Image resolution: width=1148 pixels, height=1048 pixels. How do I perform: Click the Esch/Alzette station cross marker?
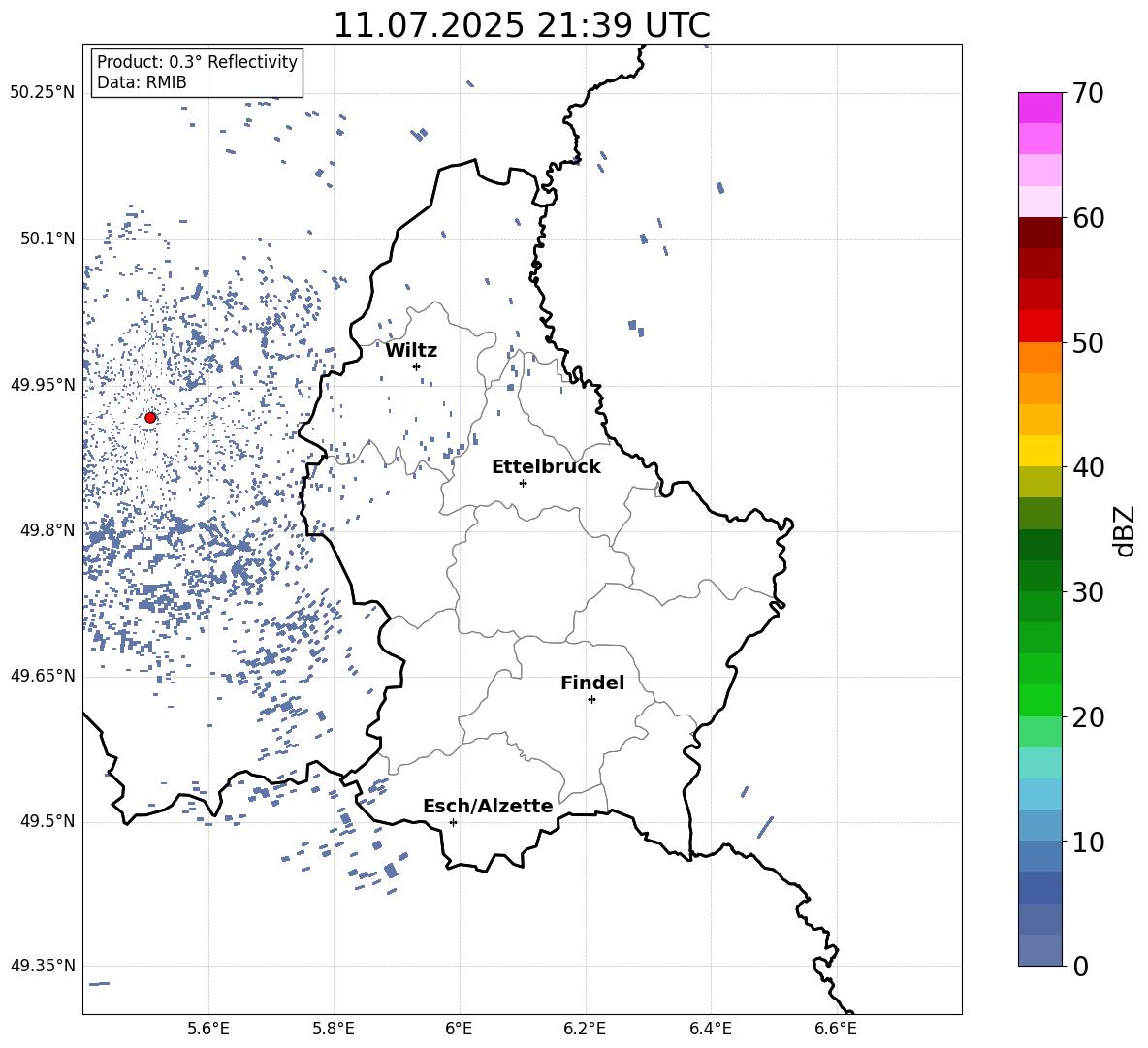(453, 822)
